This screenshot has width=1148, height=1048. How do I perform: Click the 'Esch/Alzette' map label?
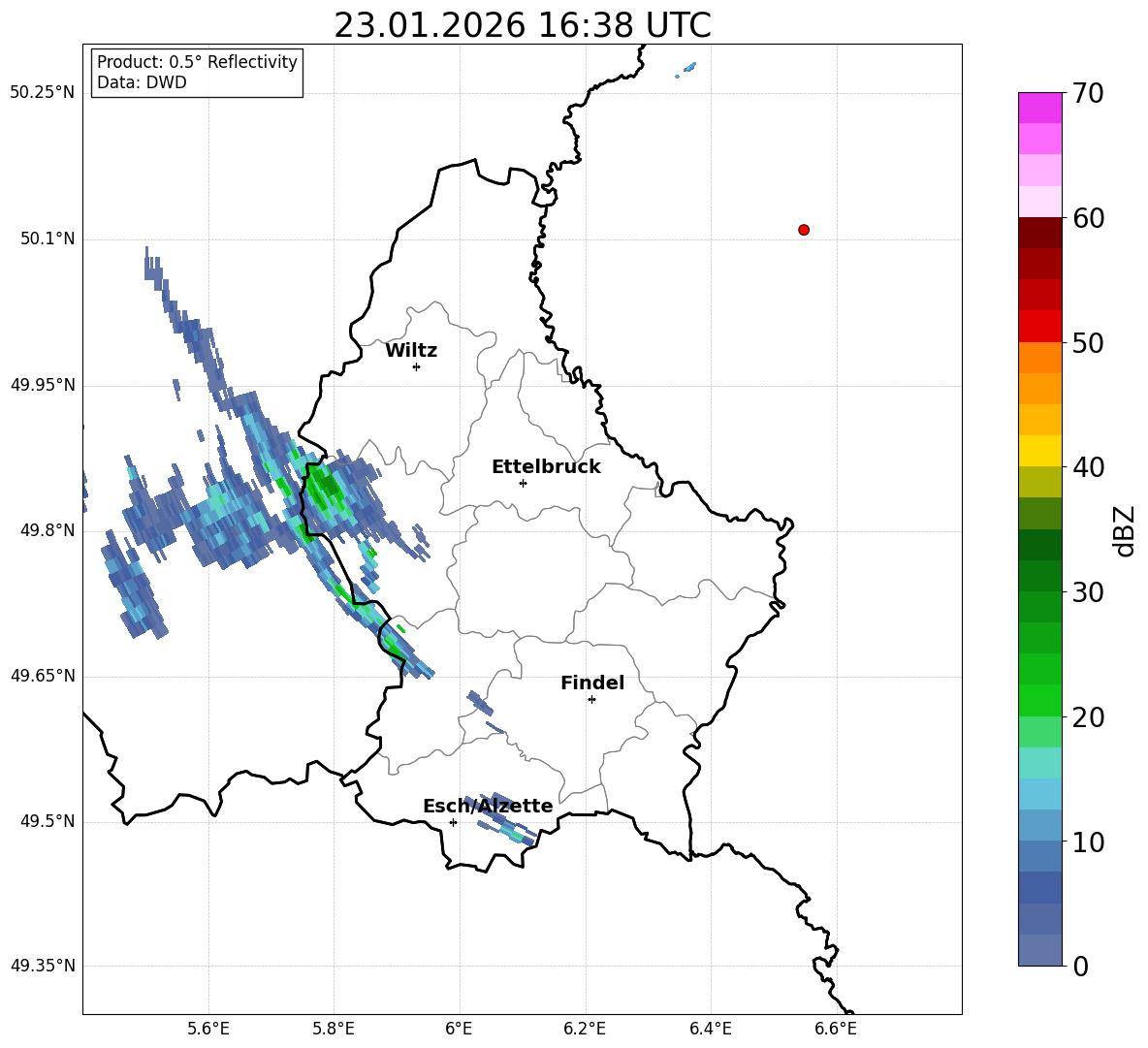(x=488, y=806)
